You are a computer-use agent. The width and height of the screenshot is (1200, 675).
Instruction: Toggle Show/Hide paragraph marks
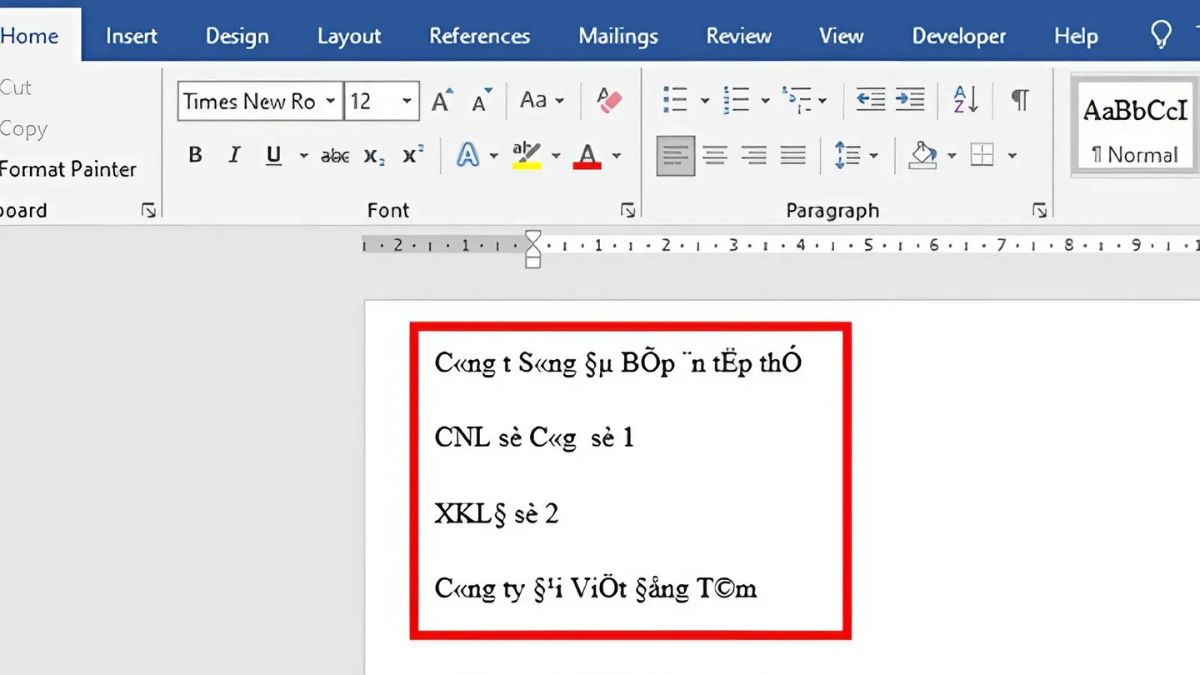(1019, 99)
